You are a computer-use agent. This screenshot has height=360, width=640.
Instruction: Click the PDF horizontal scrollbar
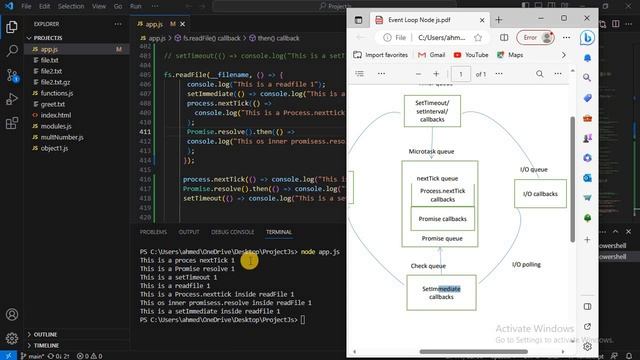click(x=473, y=351)
